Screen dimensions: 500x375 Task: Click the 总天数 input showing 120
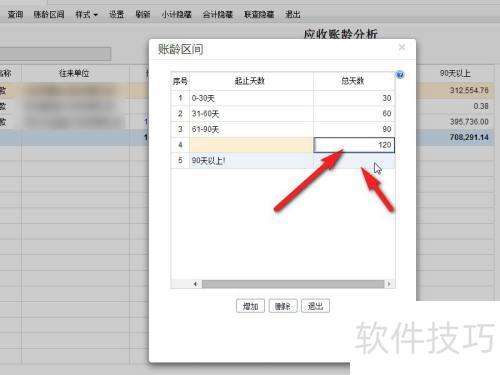(354, 145)
